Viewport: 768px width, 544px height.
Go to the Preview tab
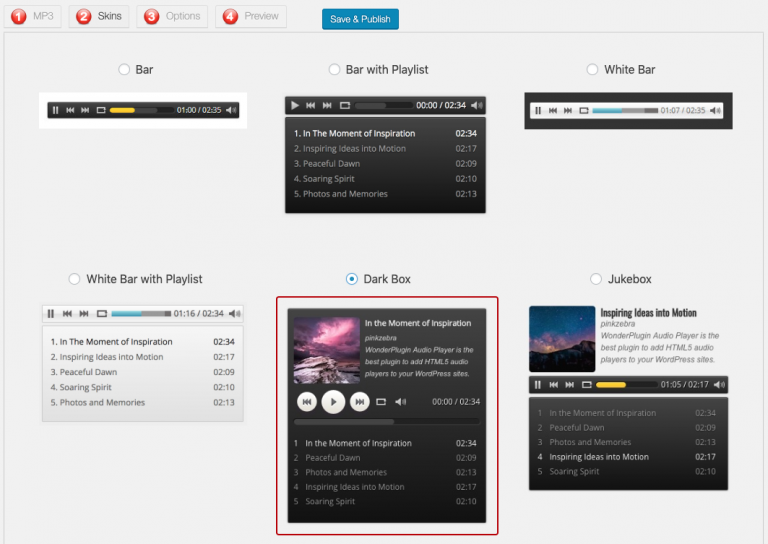coord(251,16)
